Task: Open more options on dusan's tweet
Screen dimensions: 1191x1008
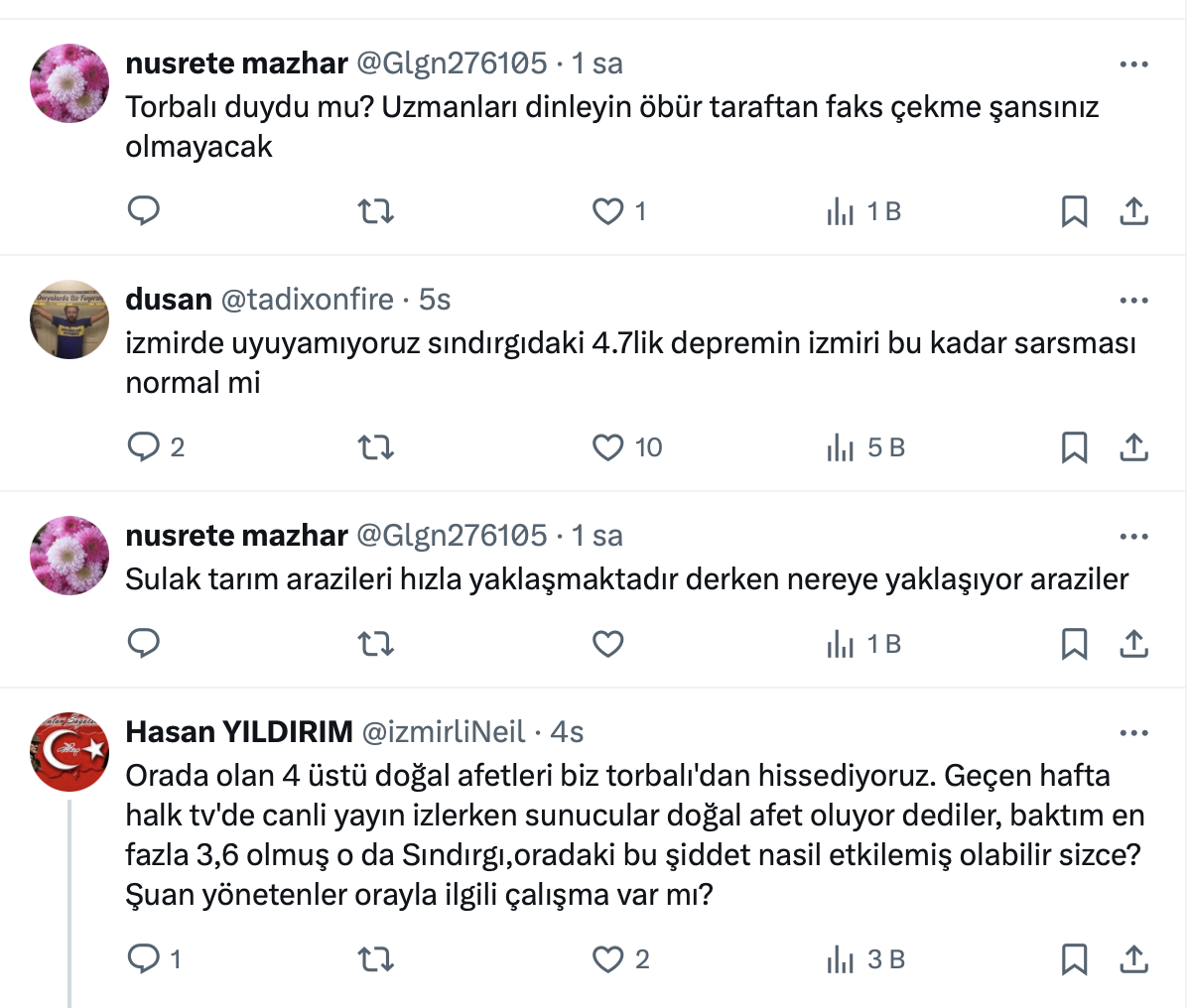Action: tap(1133, 300)
